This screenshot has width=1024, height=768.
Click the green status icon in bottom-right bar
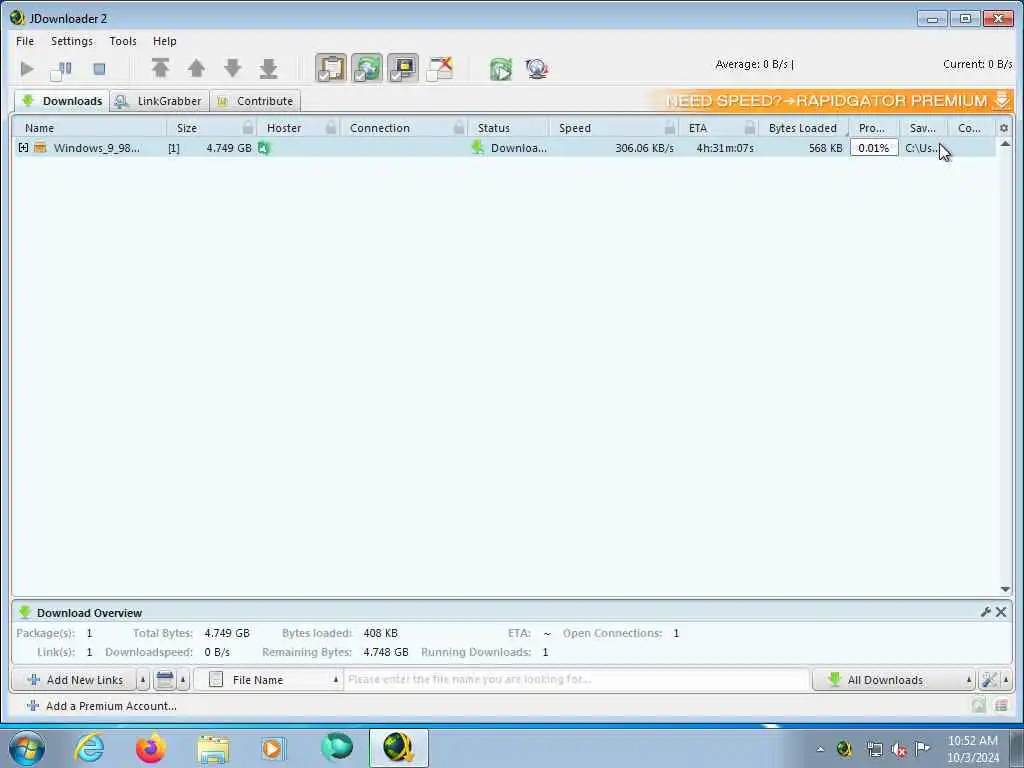(x=978, y=705)
